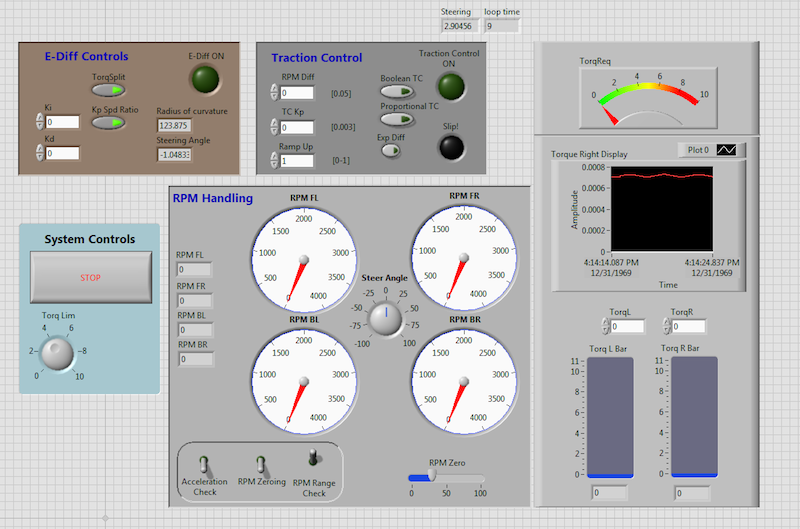Click the TorqReq meter gauge

tap(647, 100)
